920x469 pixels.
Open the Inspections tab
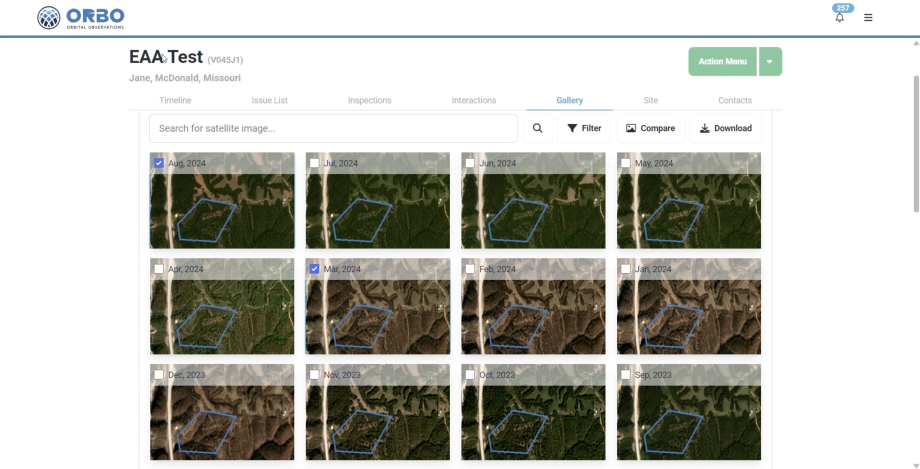pos(370,100)
